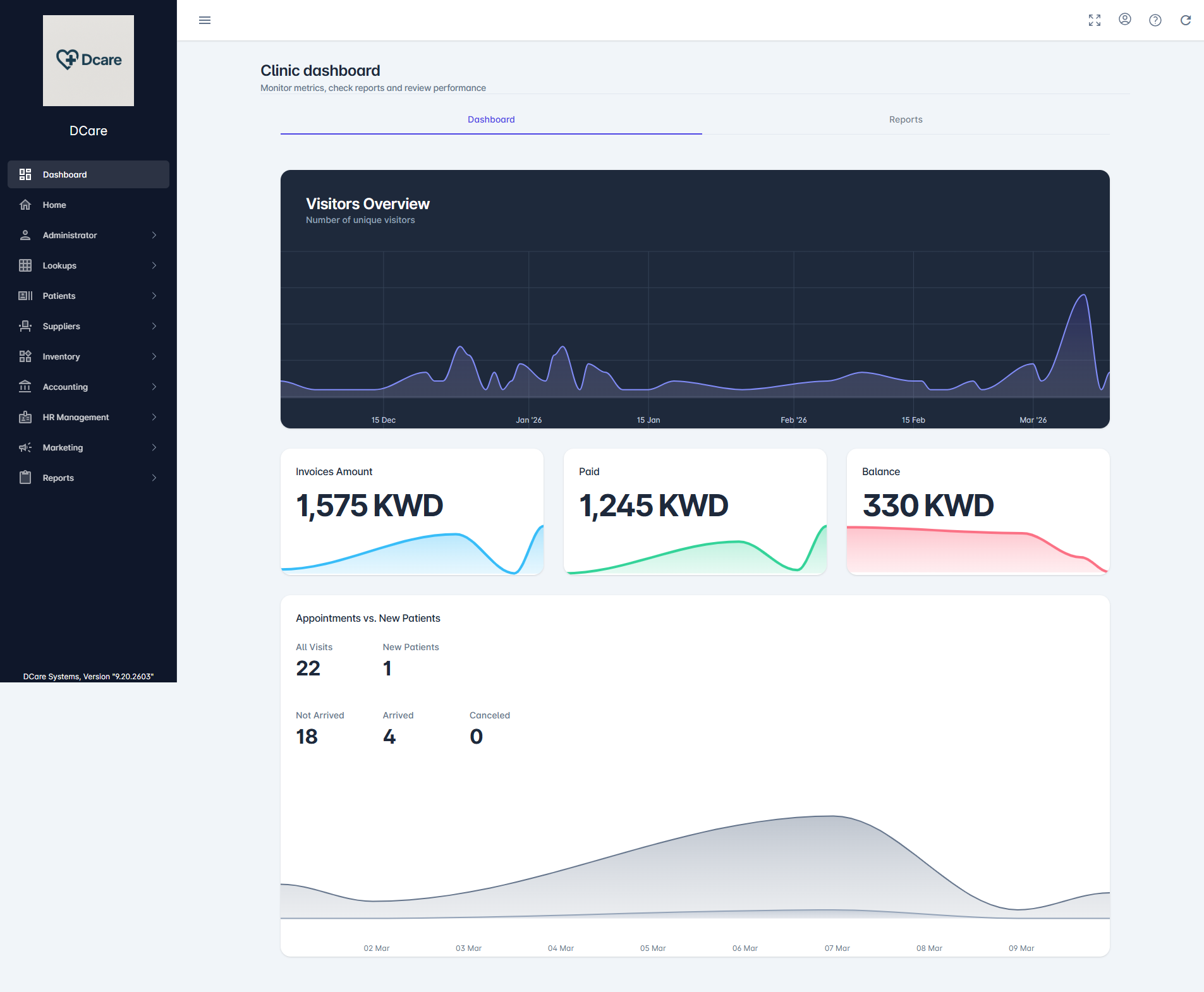Click the Paid amount card
Screen dimensions: 1204x992
point(694,511)
